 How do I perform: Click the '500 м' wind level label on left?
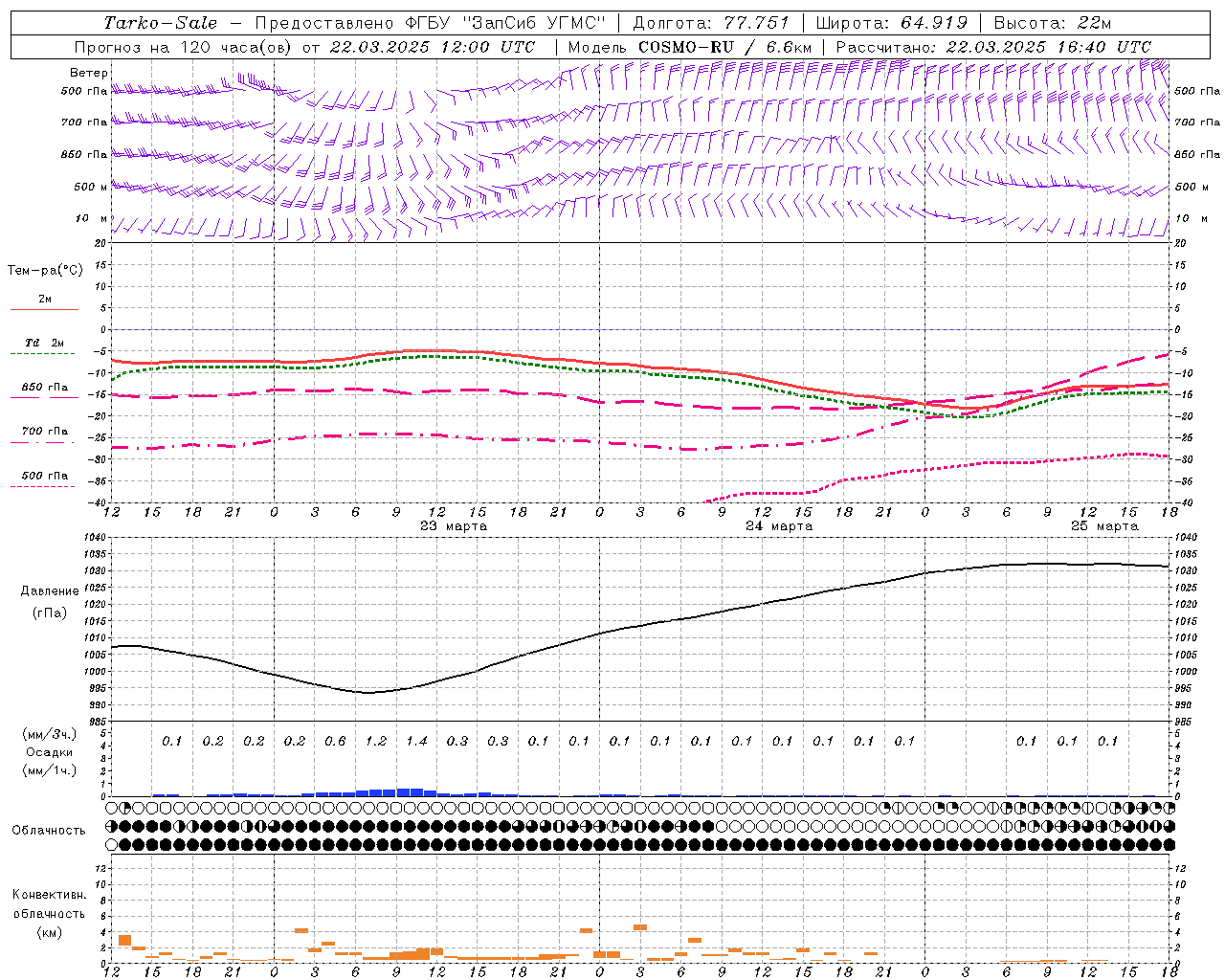pyautogui.click(x=91, y=188)
